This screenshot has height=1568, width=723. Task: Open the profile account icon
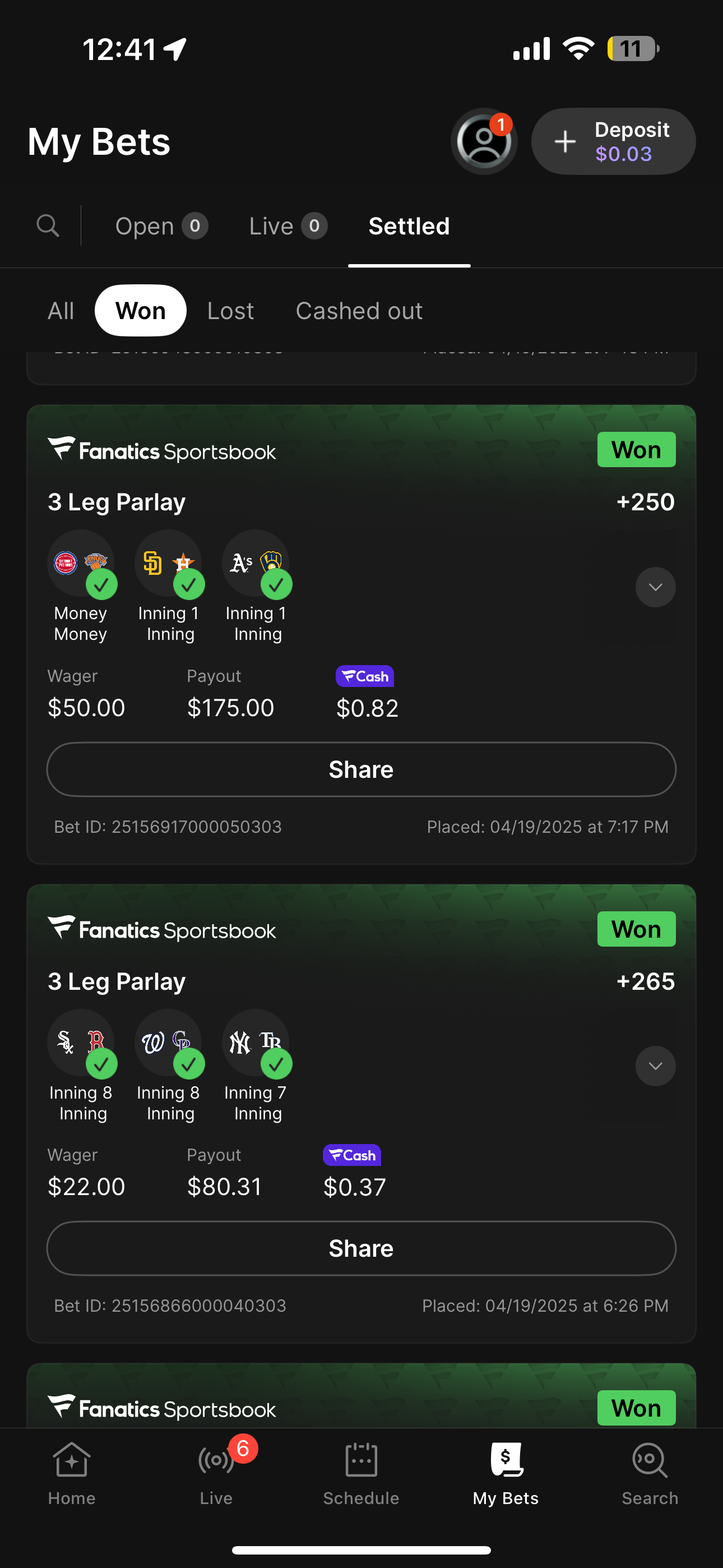click(484, 141)
